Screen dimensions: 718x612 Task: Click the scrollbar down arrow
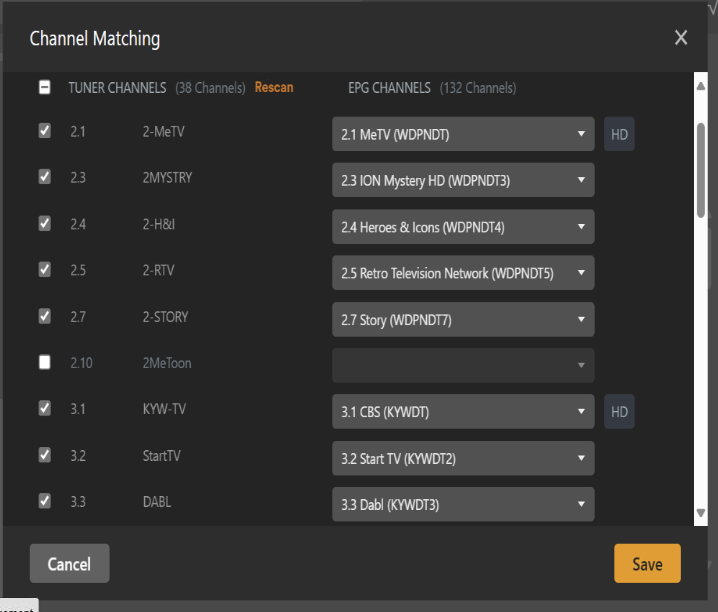pyautogui.click(x=701, y=513)
